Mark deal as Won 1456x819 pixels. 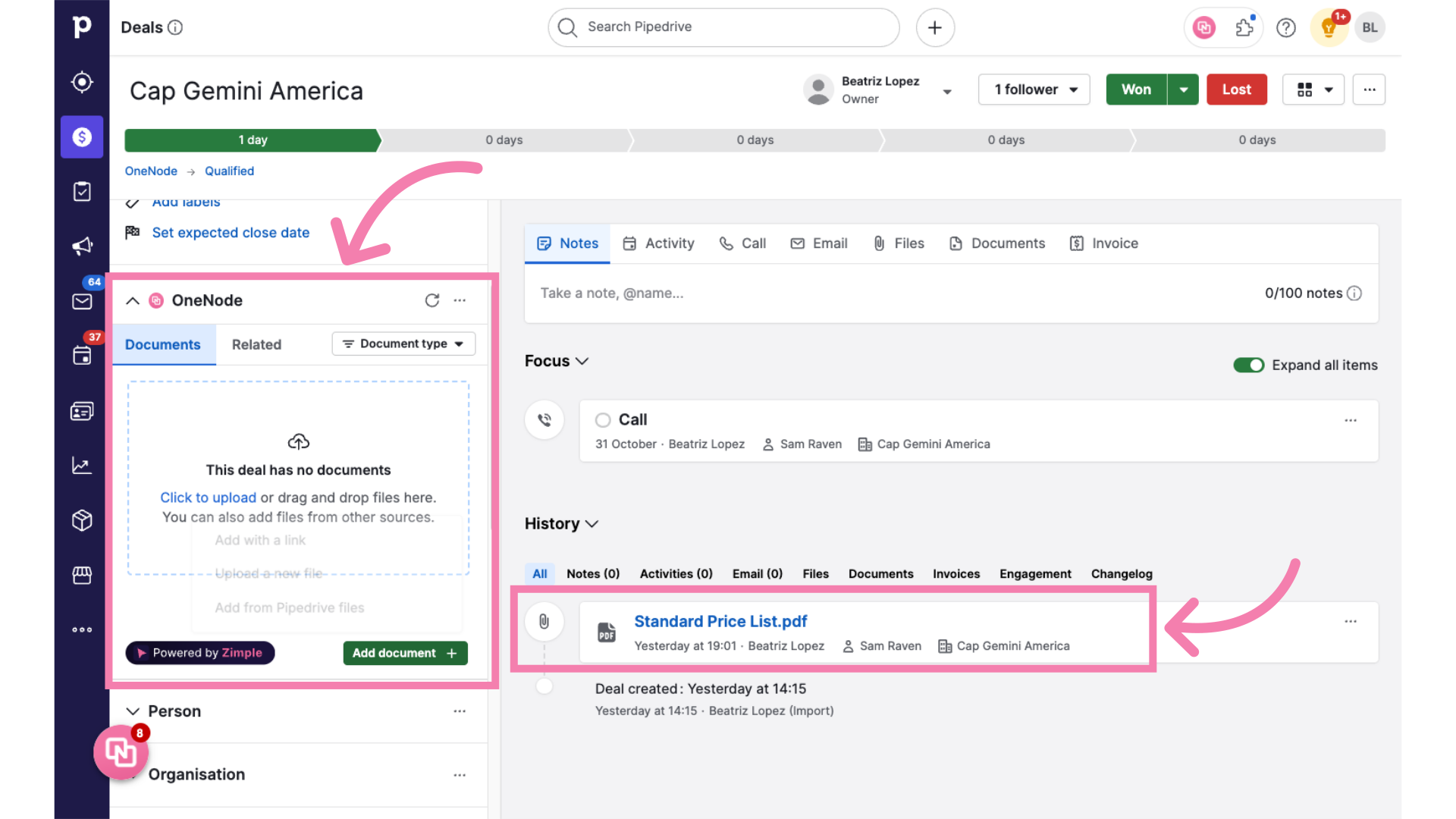click(x=1136, y=89)
